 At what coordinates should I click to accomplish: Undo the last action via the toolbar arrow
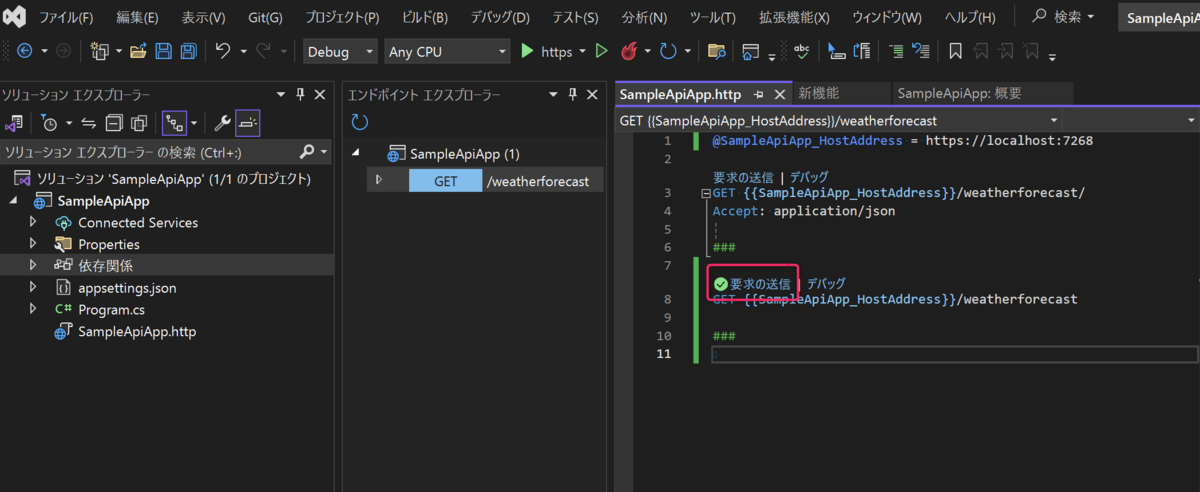coord(223,51)
